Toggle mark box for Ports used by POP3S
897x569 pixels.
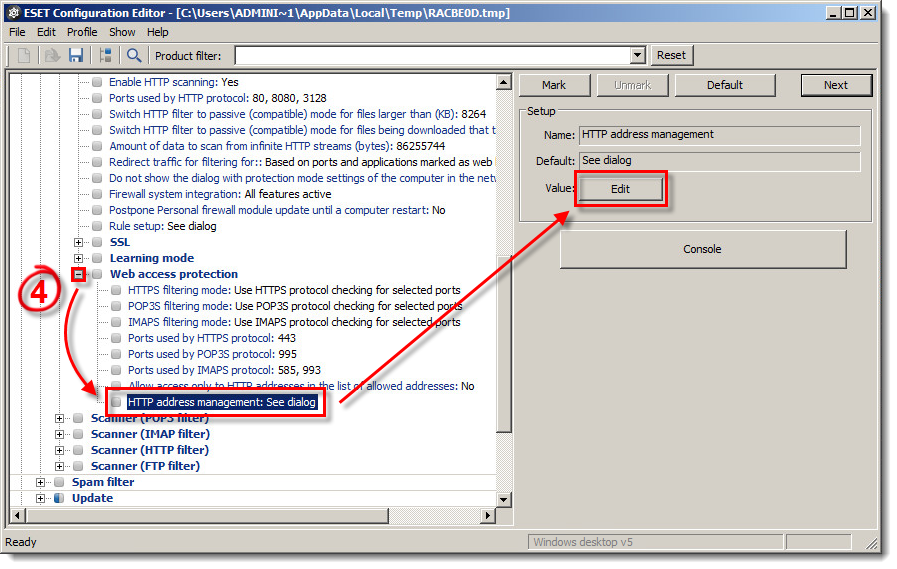click(116, 354)
